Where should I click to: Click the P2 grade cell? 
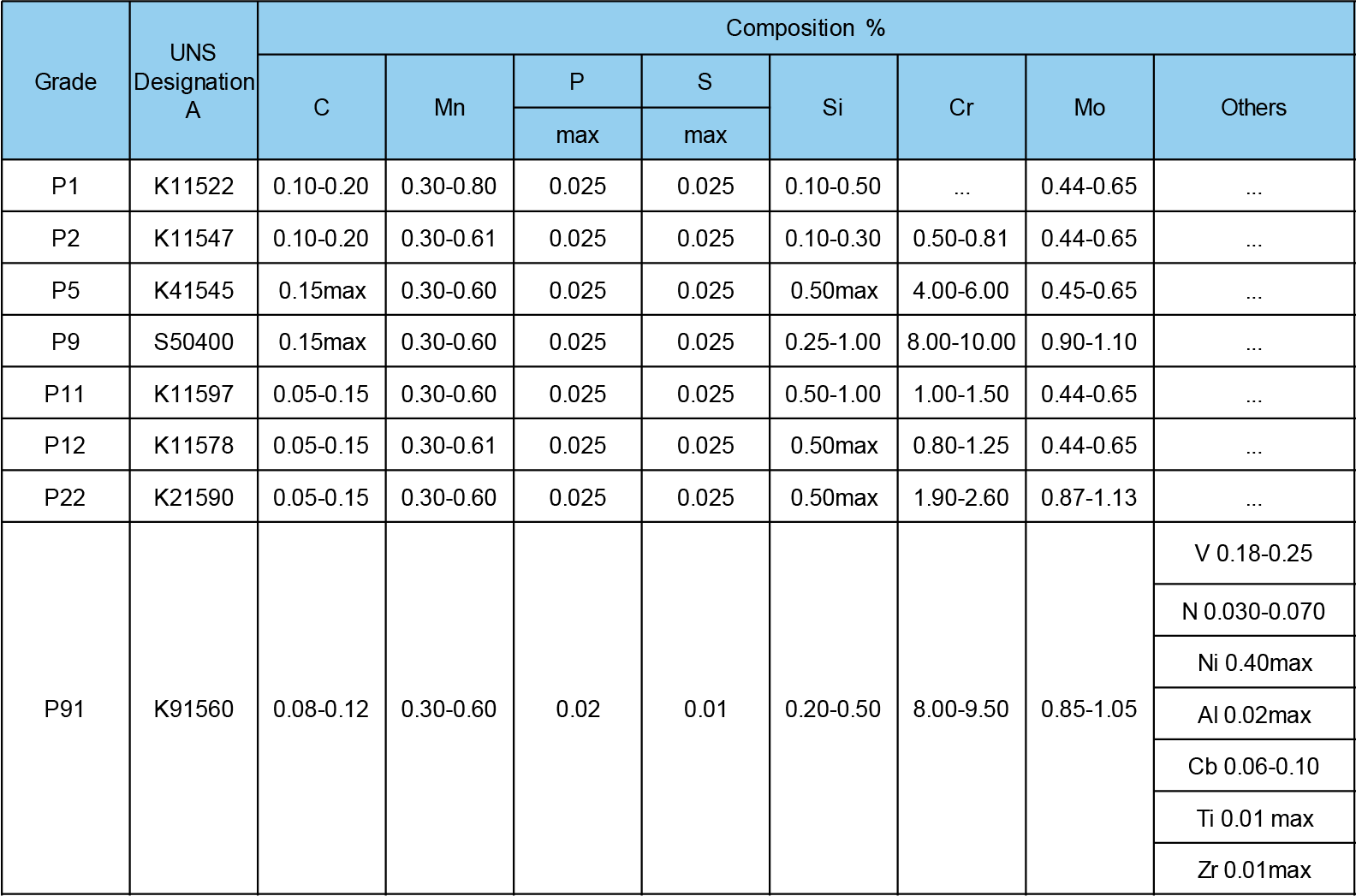(x=65, y=238)
